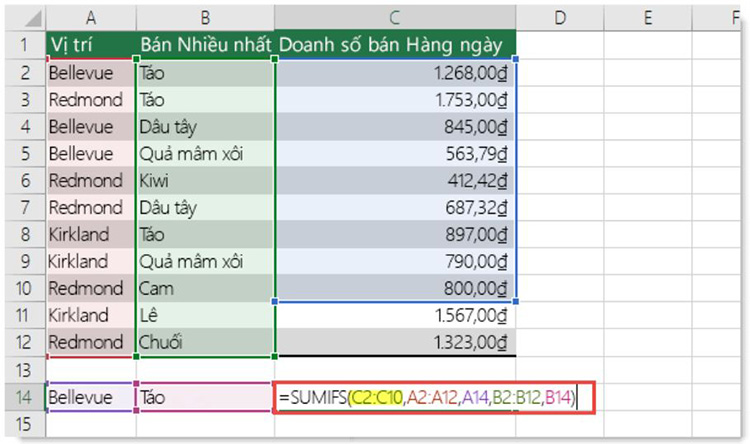
Task: Select cell A8 containing Kirkland
Action: (x=91, y=234)
